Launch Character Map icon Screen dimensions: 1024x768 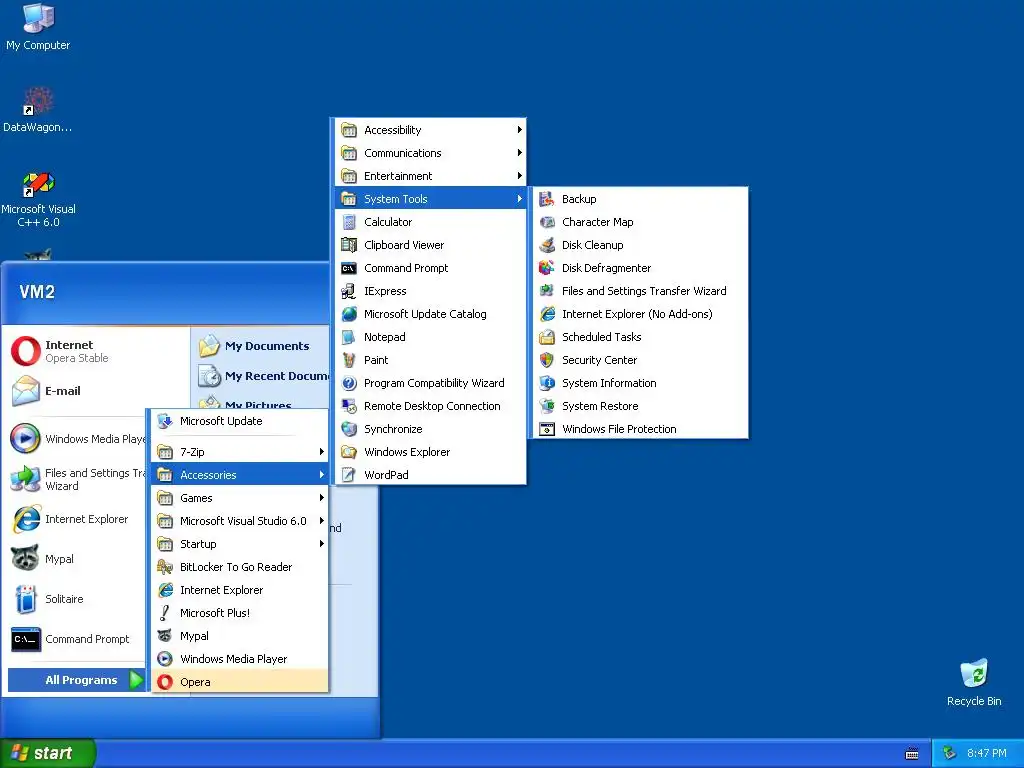click(547, 222)
